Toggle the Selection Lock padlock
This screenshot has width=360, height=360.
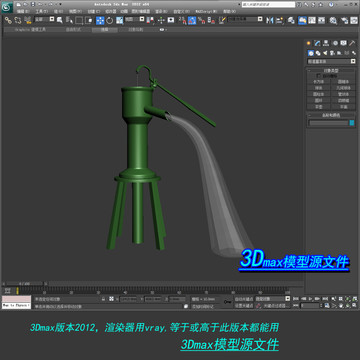pyautogui.click(x=104, y=299)
